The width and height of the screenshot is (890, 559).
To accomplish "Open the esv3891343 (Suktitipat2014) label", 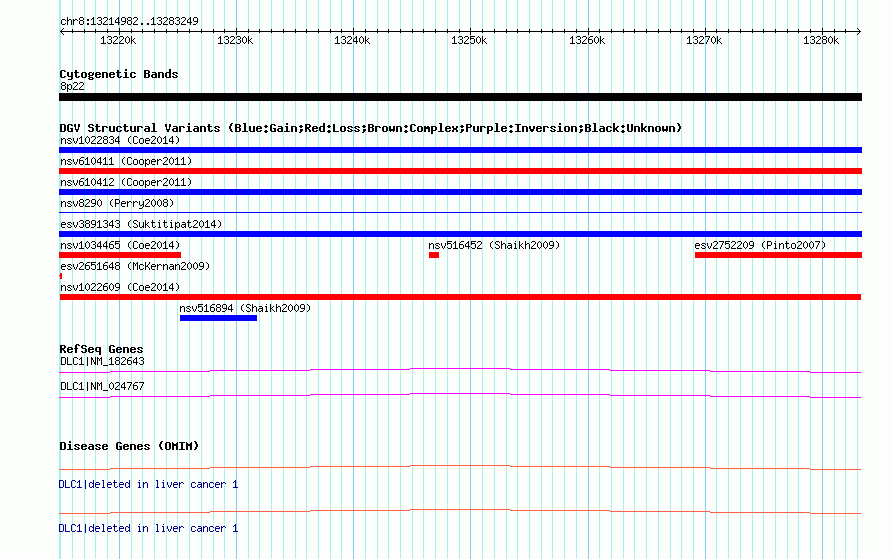I will point(141,224).
